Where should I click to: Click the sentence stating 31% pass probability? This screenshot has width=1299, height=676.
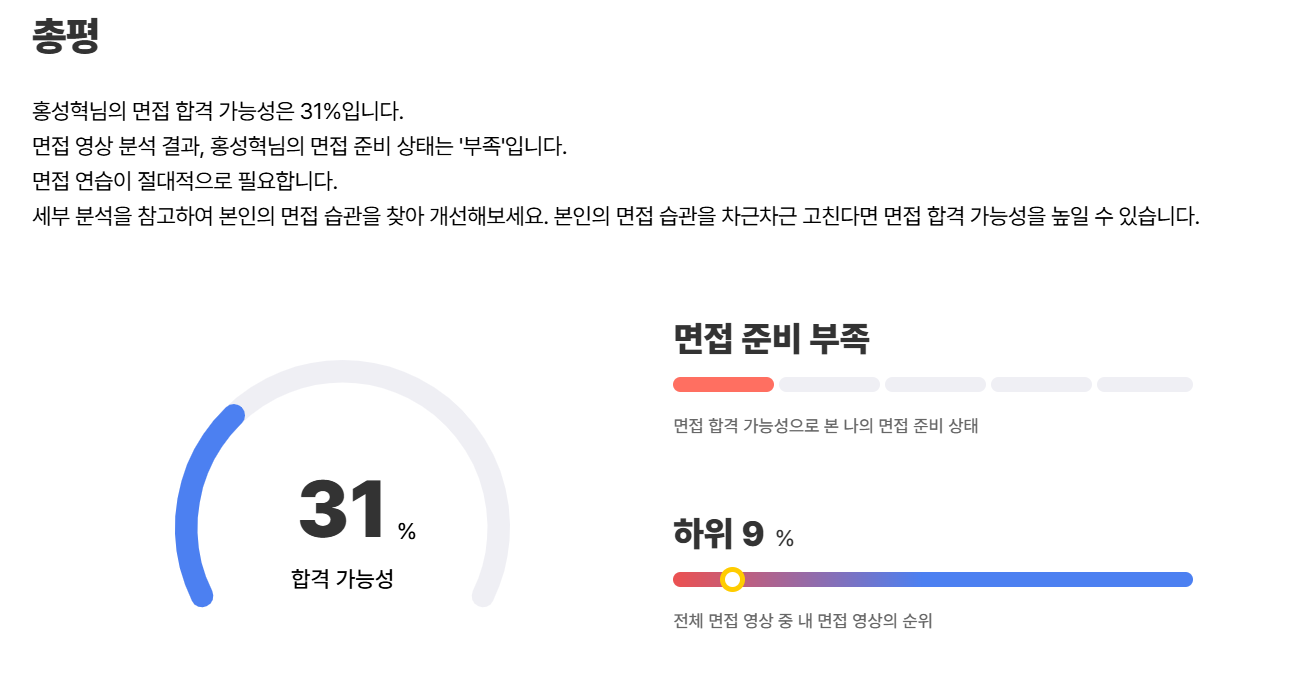(x=218, y=110)
